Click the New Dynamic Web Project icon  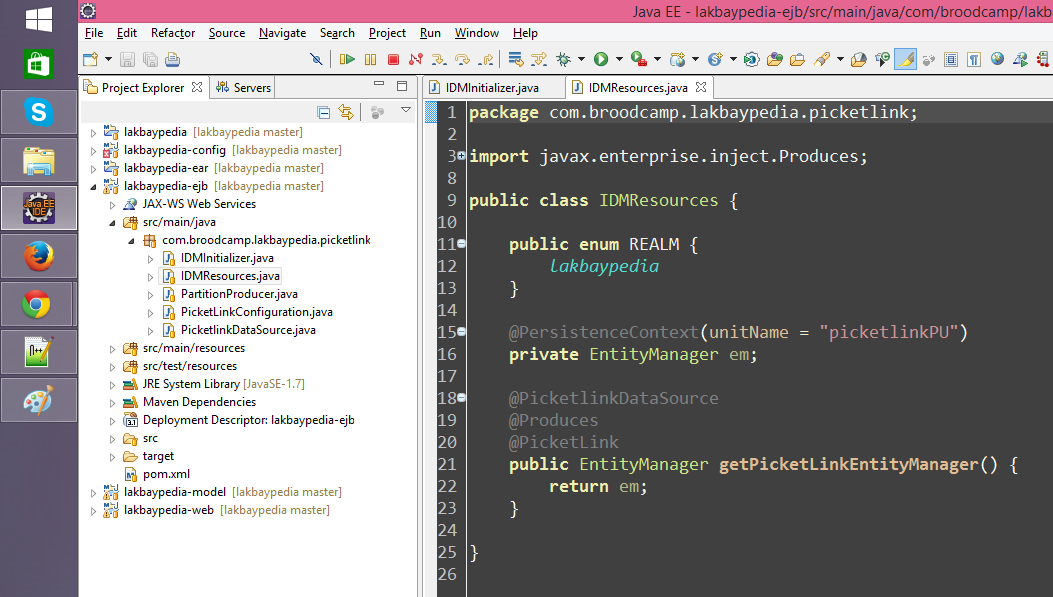click(x=678, y=59)
